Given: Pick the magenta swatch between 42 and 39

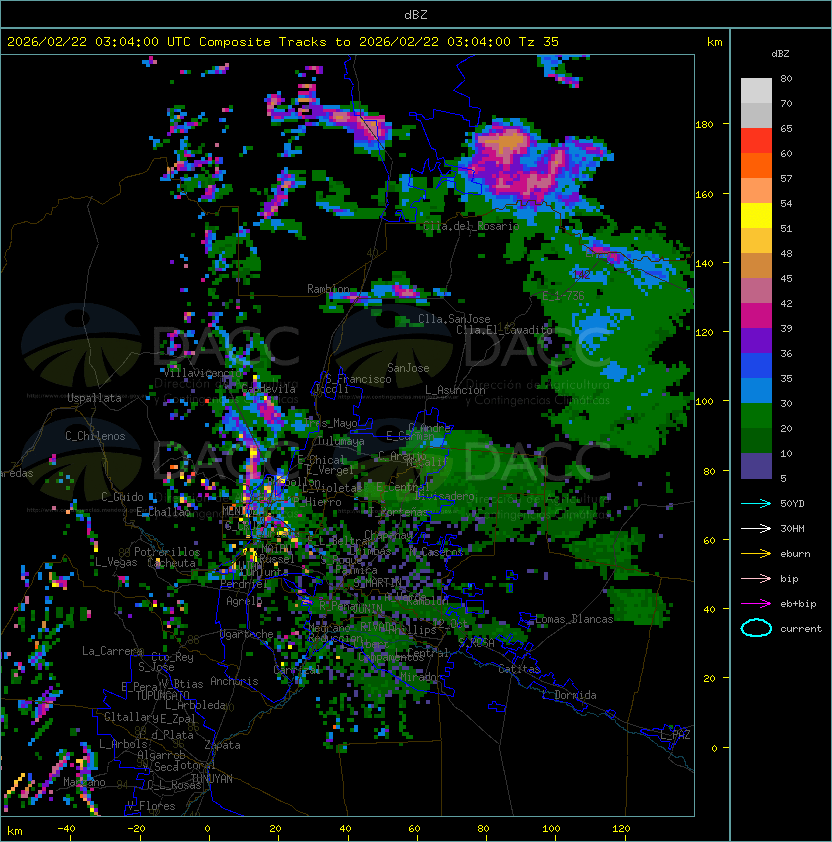Looking at the screenshot, I should 756,316.
